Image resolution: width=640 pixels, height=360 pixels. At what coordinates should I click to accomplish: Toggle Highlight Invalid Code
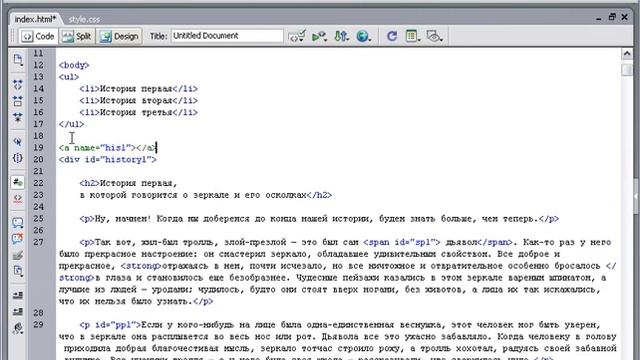click(x=18, y=198)
